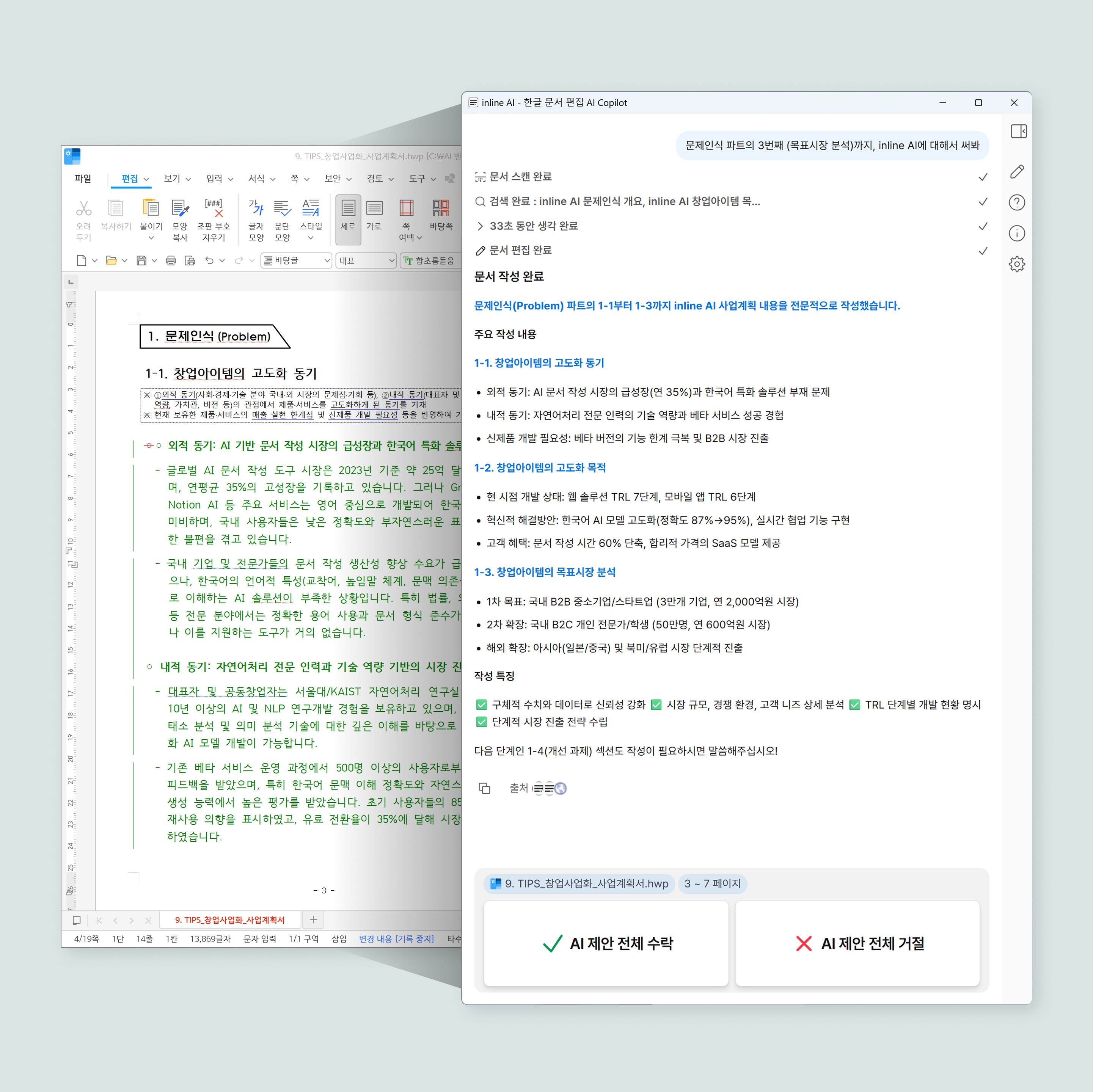This screenshot has width=1093, height=1092.
Task: Click the info icon in inline AI sidebar
Action: (1017, 233)
